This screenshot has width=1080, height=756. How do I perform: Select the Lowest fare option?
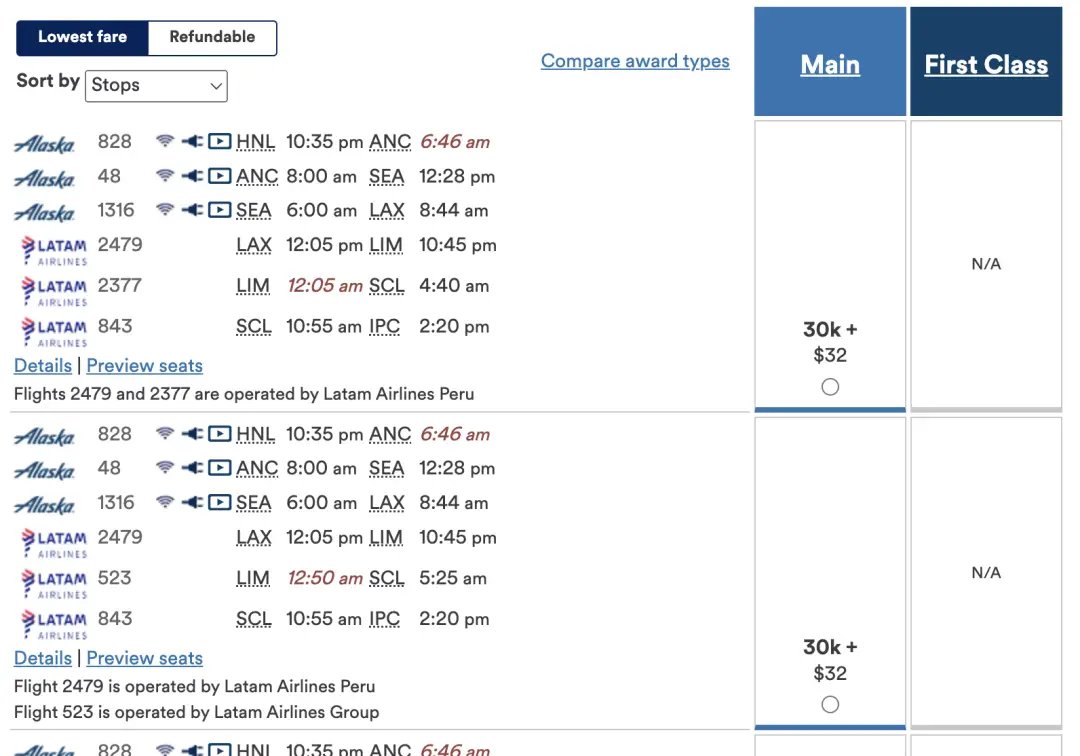tap(83, 37)
